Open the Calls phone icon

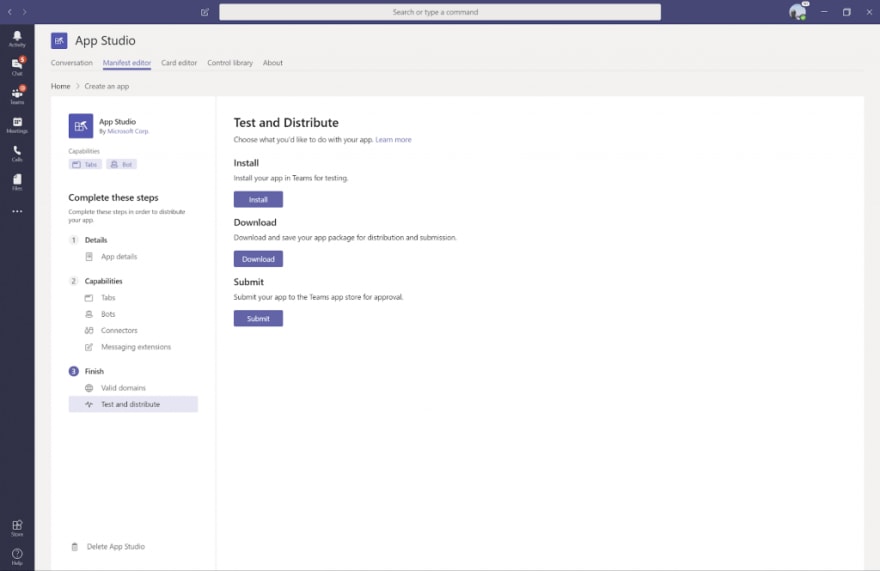(17, 153)
